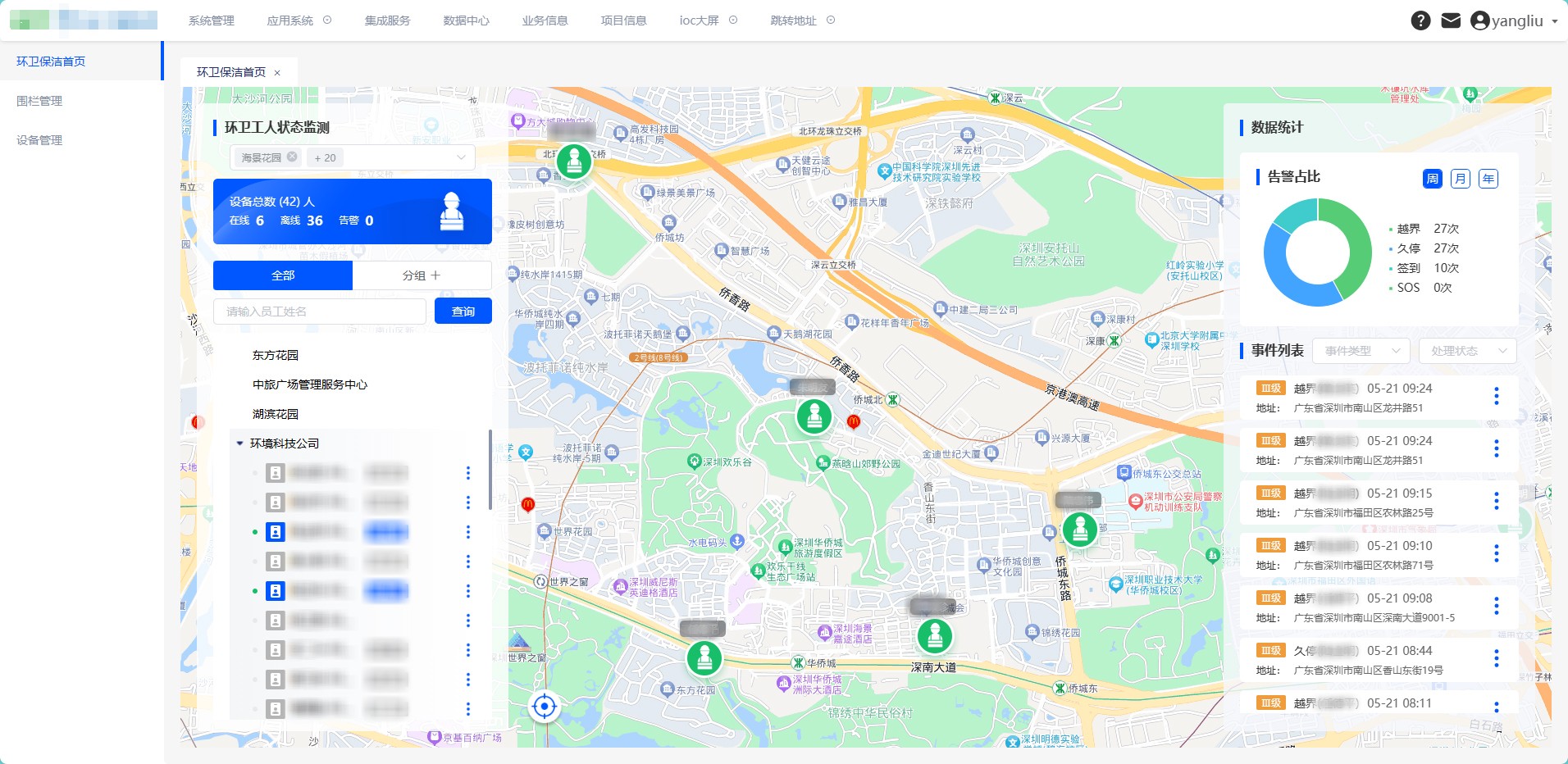Click the 签到 10次 legend entry
This screenshot has height=764, width=1568.
click(1424, 268)
